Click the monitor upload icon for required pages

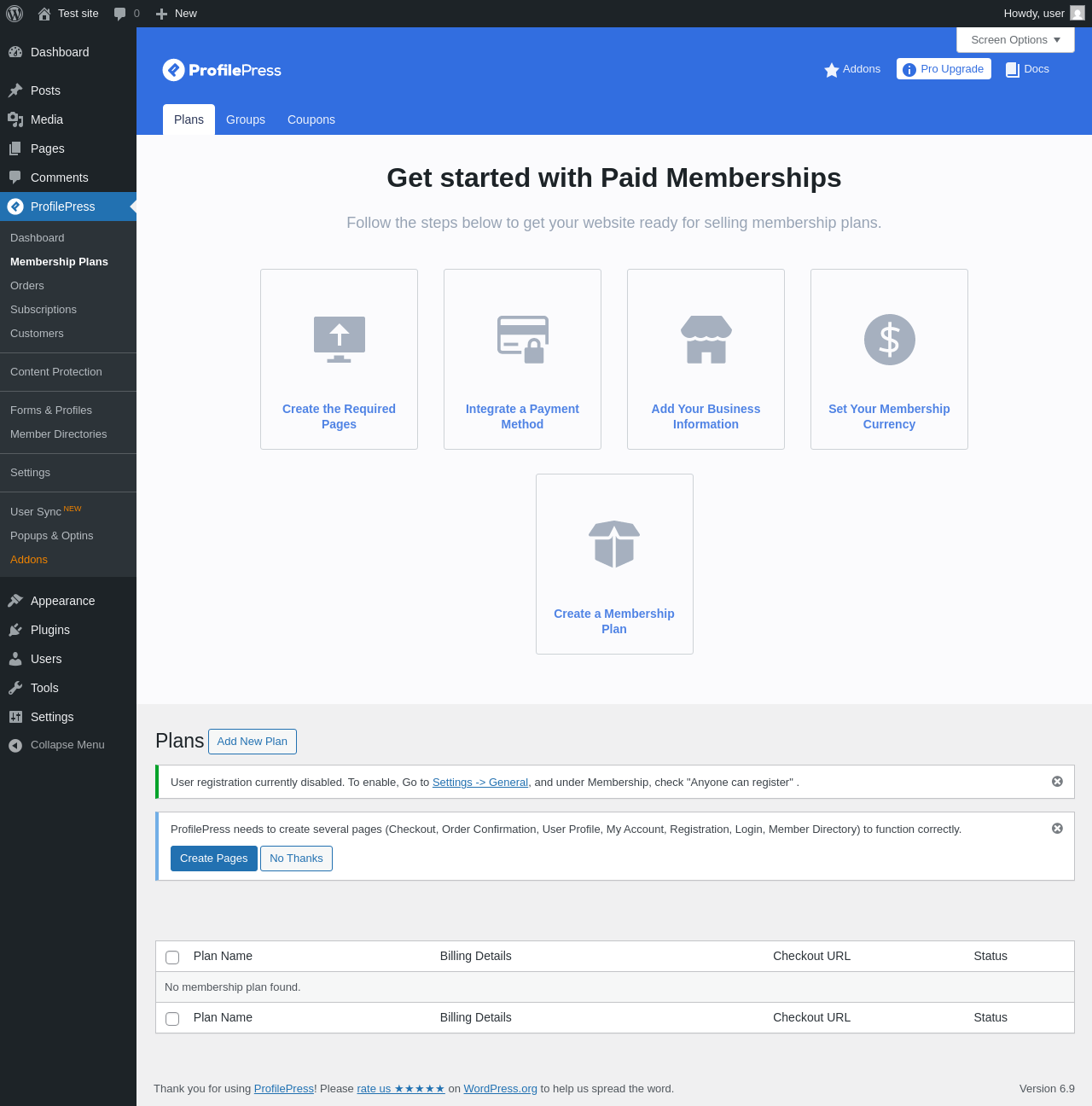point(340,340)
